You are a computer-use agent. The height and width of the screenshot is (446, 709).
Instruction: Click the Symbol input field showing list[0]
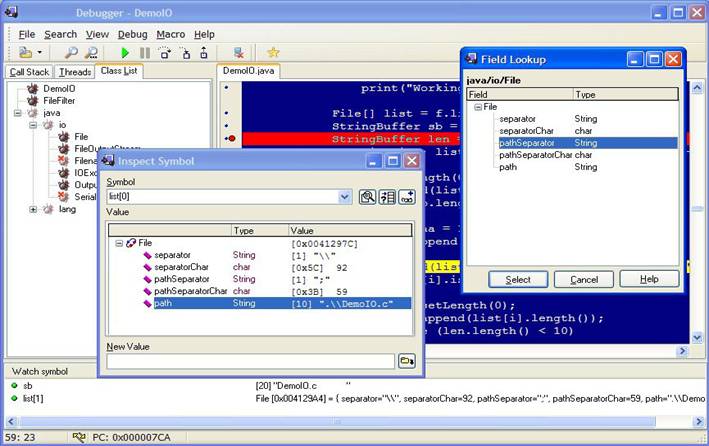pos(223,197)
